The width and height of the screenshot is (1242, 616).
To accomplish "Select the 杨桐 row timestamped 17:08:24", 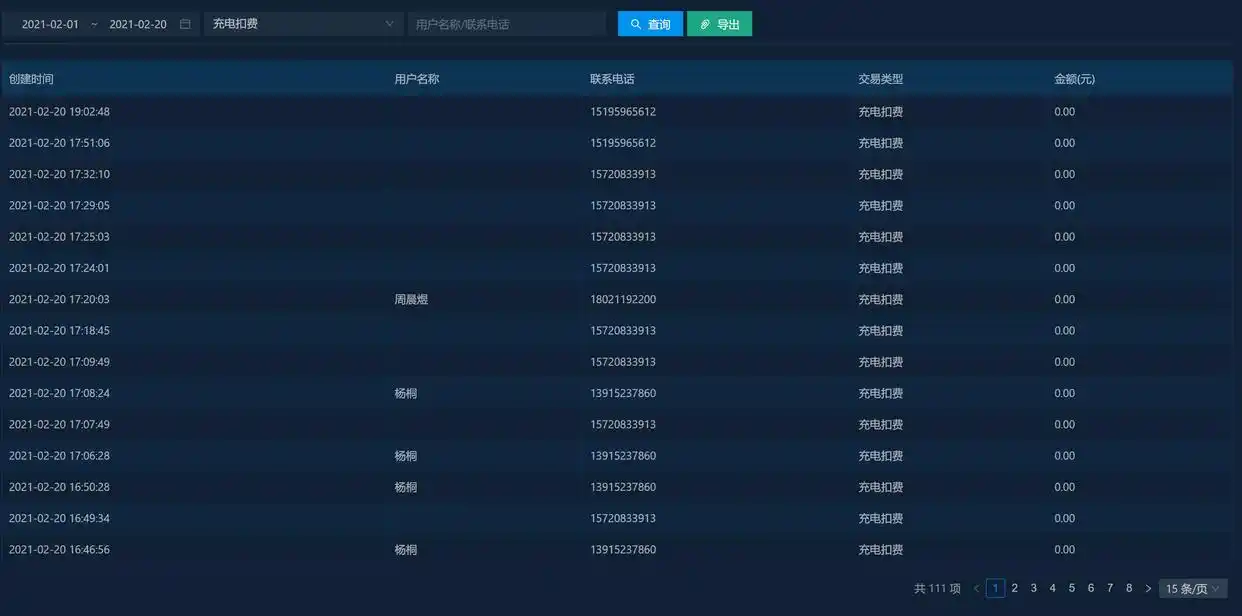I will [x=620, y=391].
